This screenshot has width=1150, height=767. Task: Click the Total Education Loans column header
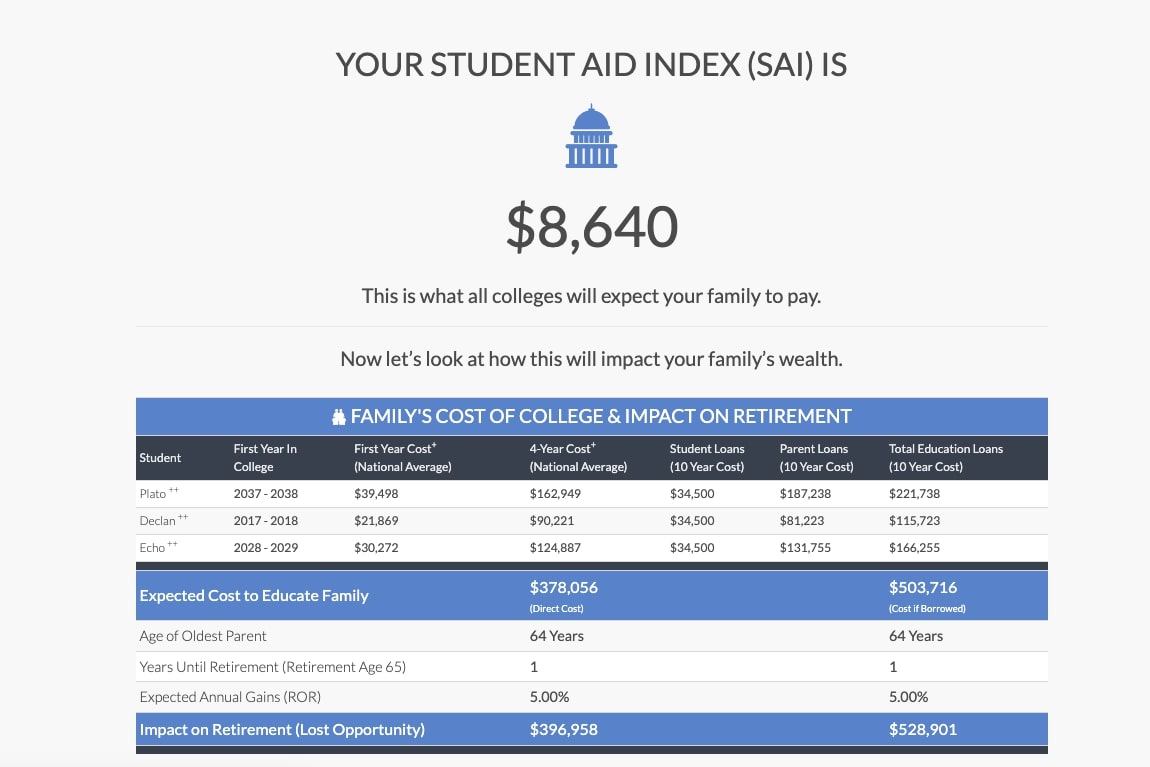[x=945, y=458]
